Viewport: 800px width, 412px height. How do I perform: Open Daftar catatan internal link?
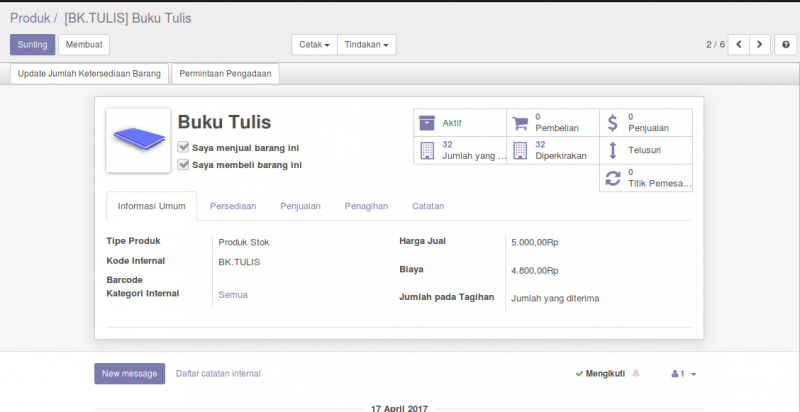pos(218,374)
